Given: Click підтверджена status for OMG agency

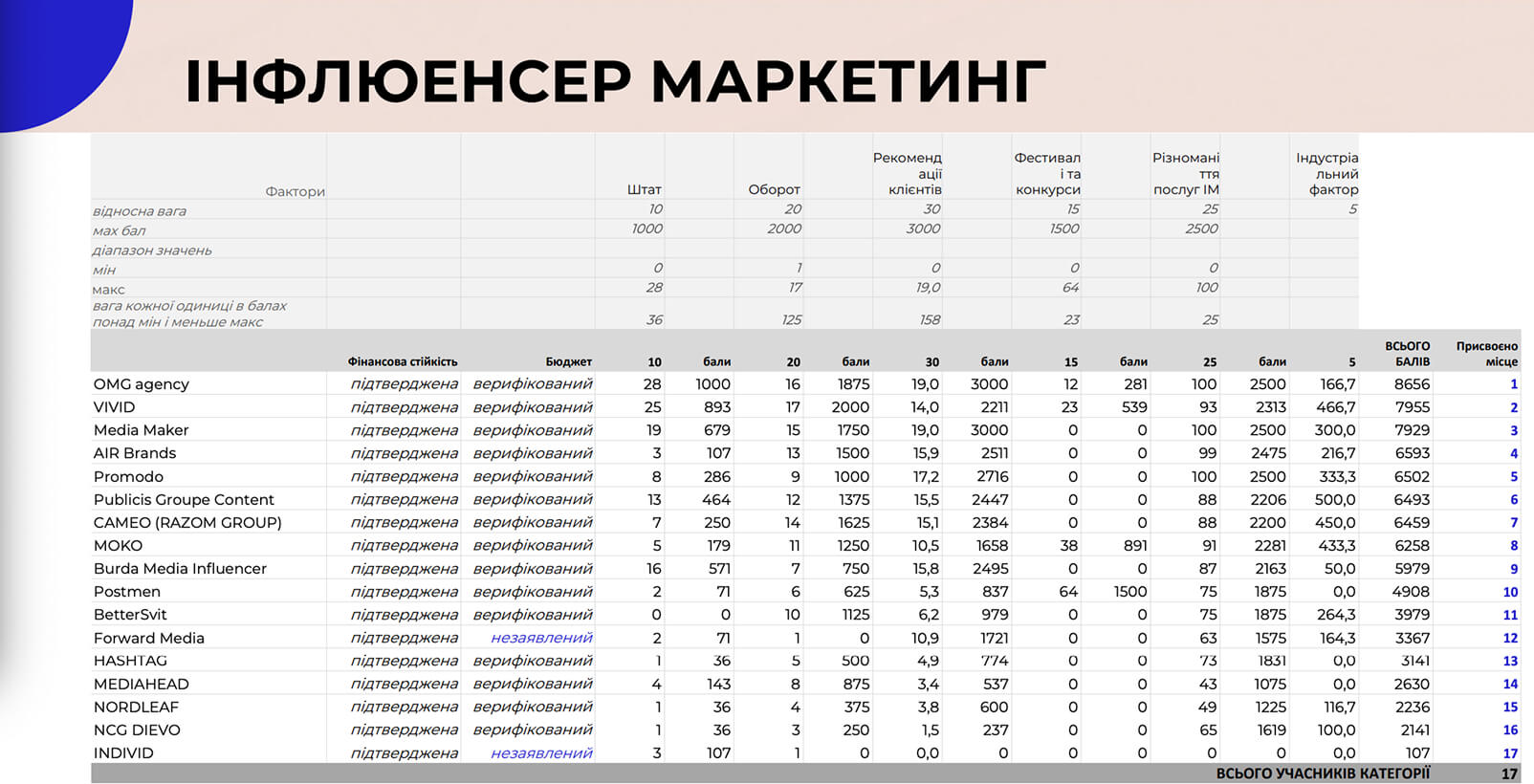Looking at the screenshot, I should 405,384.
